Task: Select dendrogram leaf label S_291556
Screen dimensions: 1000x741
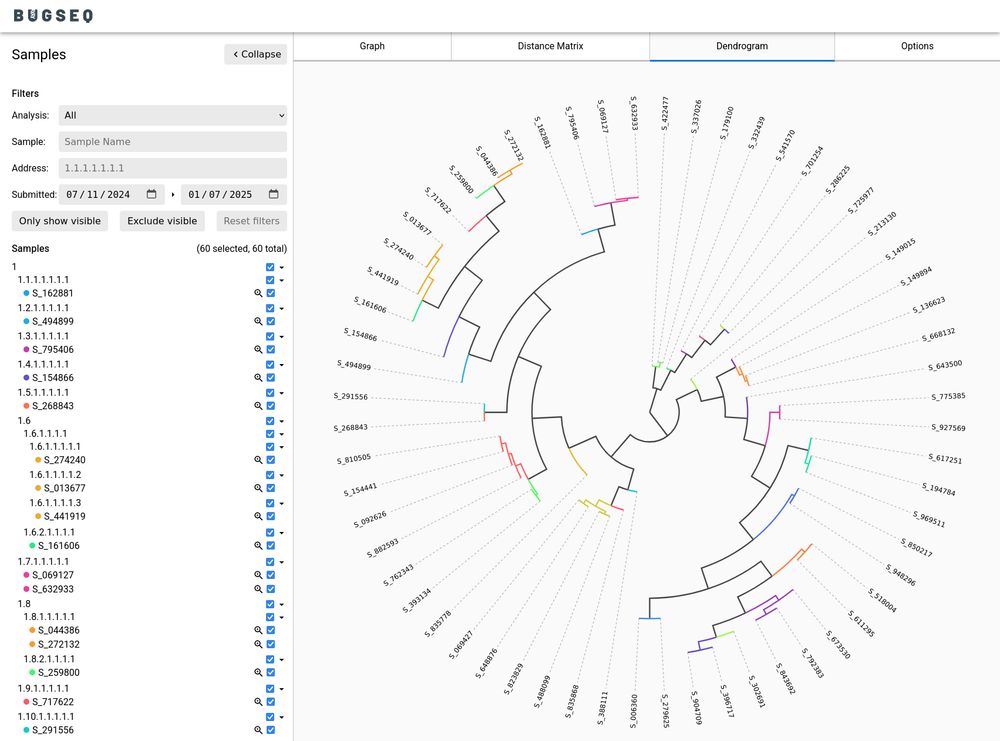Action: coord(350,397)
